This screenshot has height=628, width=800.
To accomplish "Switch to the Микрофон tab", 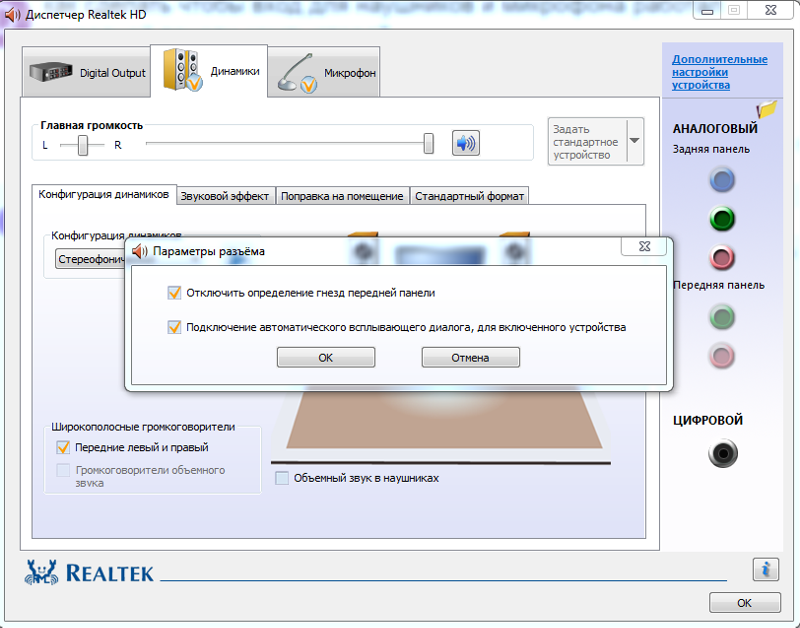I will coord(324,72).
